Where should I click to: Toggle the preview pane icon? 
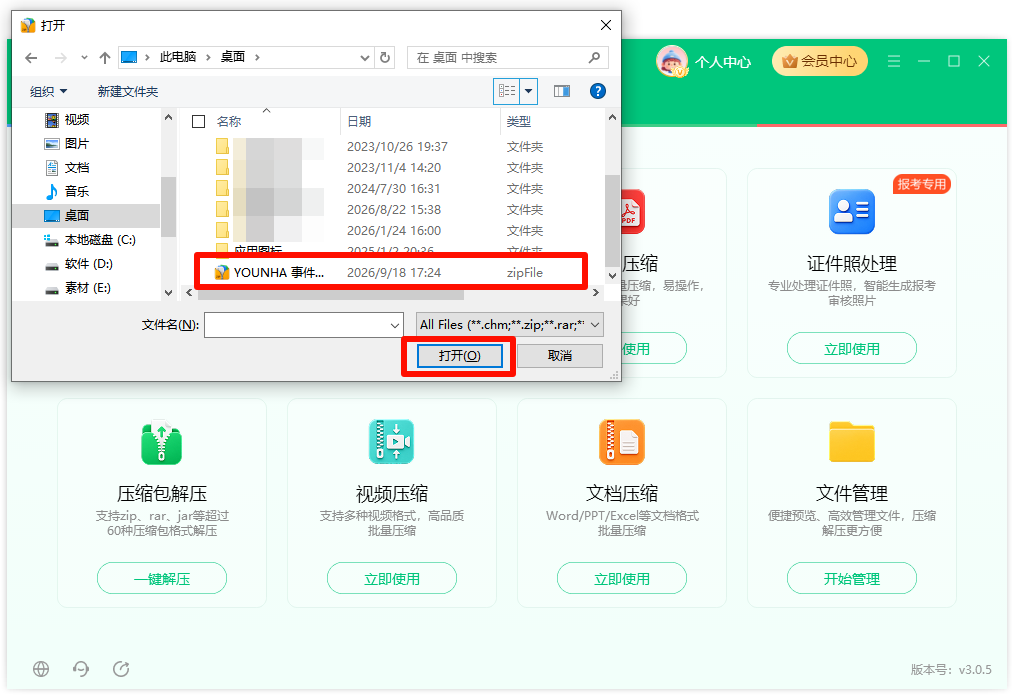point(562,91)
